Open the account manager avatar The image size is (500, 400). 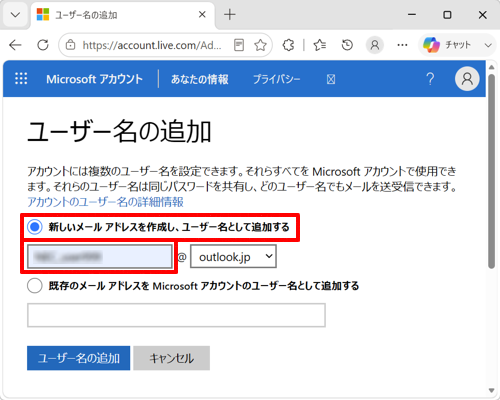pos(467,79)
